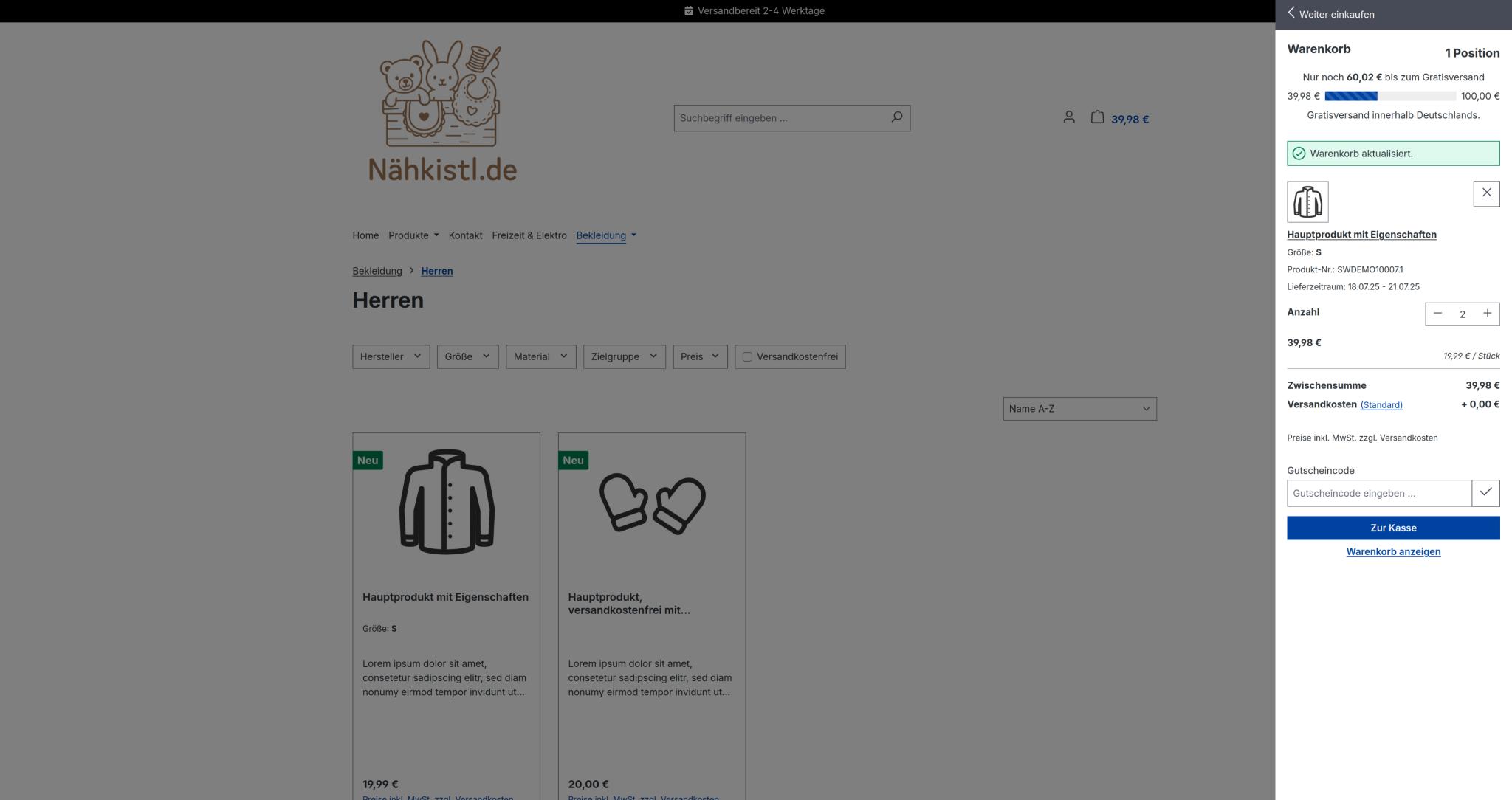
Task: Open the Größe filter dropdown
Action: [x=467, y=356]
